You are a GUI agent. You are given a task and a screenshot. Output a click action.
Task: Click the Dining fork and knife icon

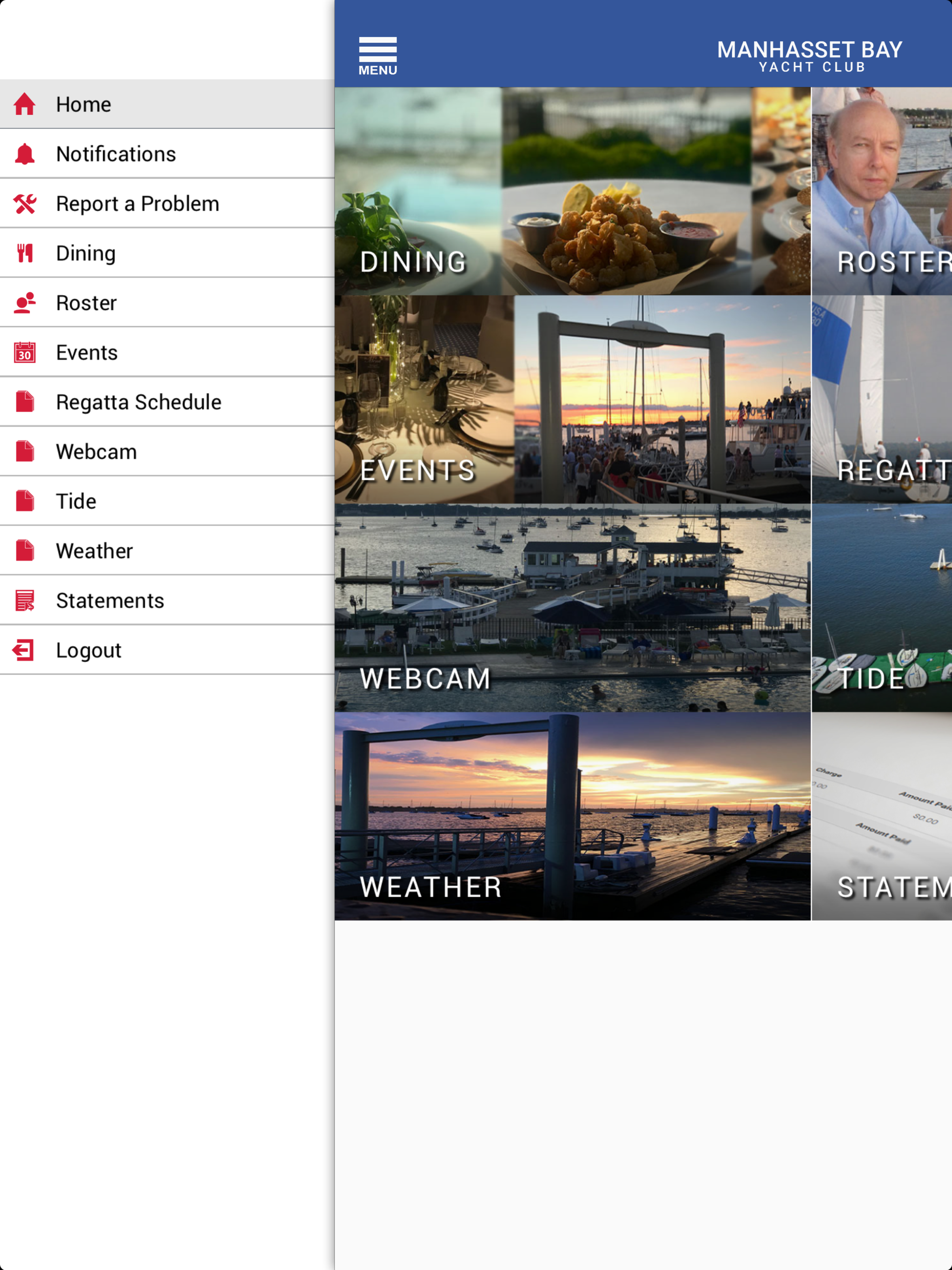click(x=25, y=253)
